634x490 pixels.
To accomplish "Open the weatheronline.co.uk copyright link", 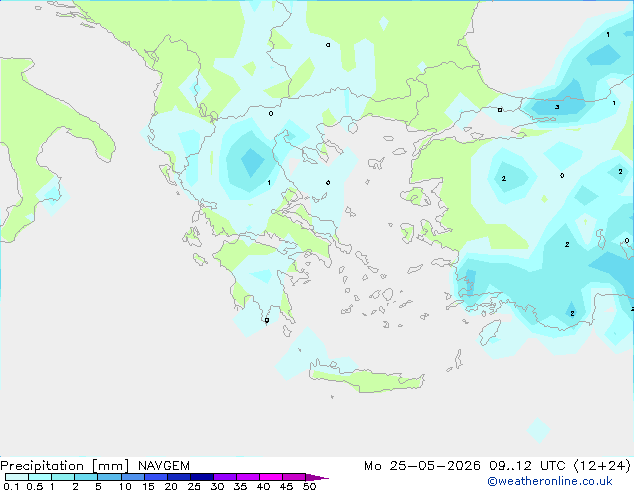I will (x=550, y=481).
